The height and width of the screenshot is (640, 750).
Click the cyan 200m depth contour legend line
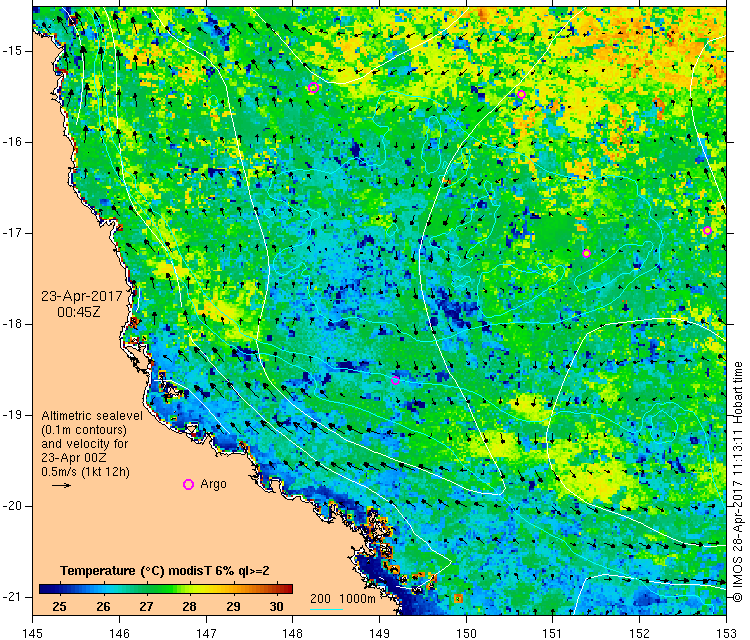[326, 609]
